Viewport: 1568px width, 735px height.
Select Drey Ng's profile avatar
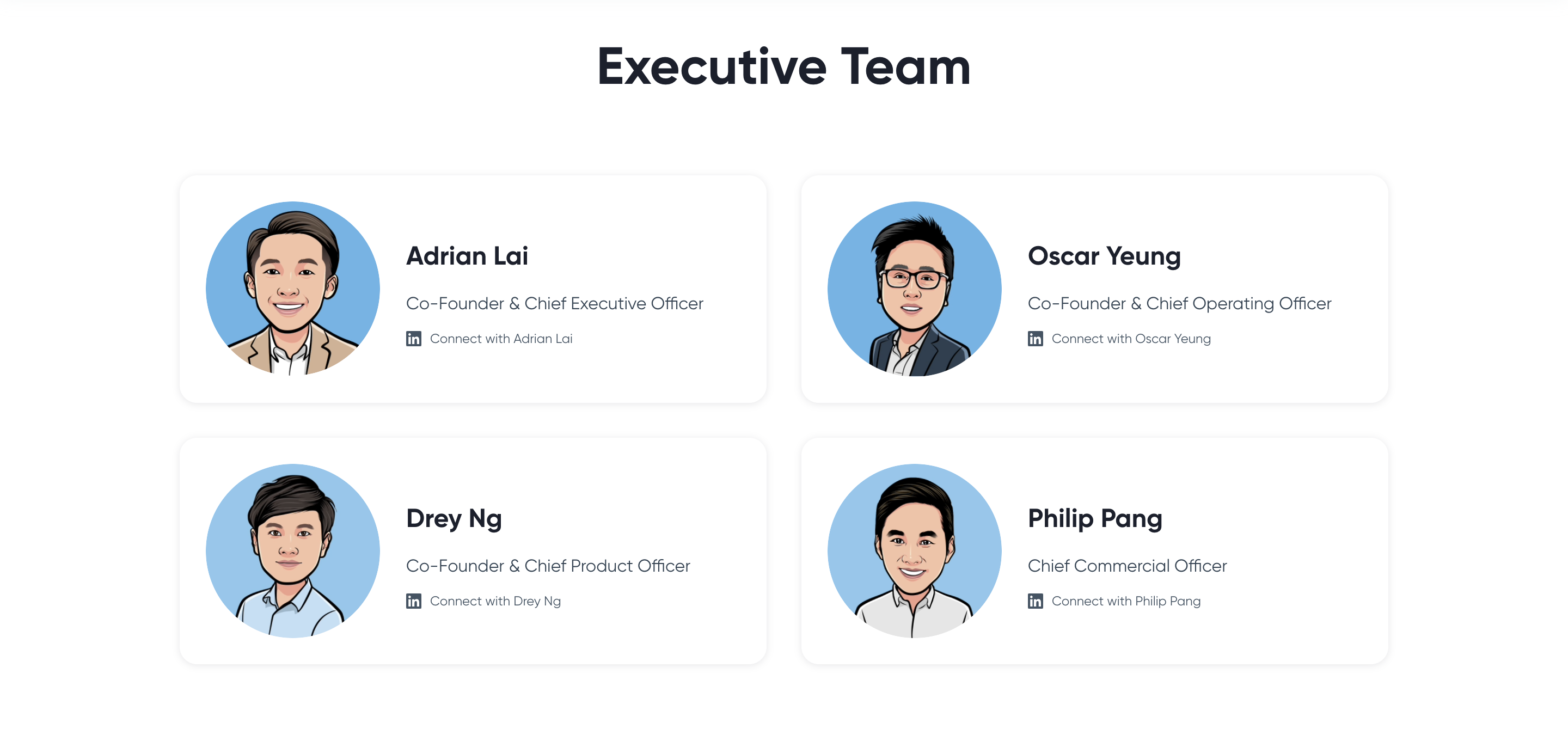click(293, 550)
